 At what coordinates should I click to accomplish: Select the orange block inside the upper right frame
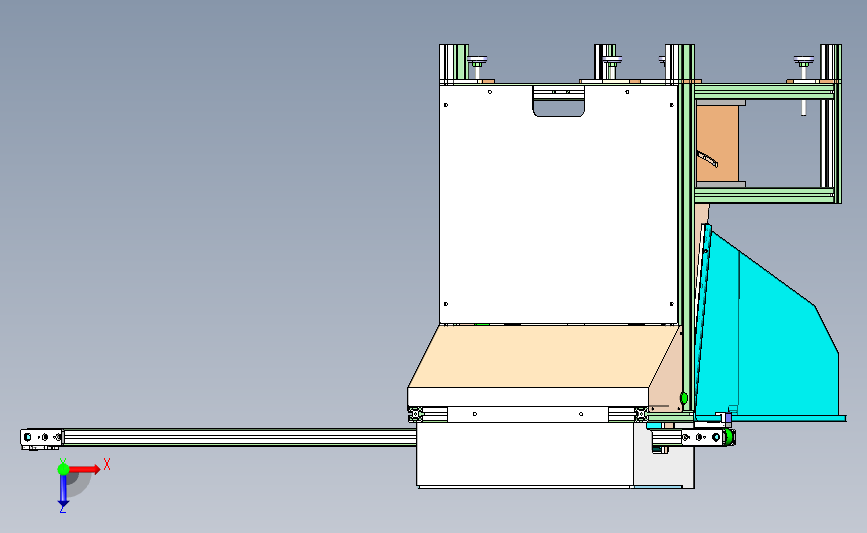click(717, 143)
